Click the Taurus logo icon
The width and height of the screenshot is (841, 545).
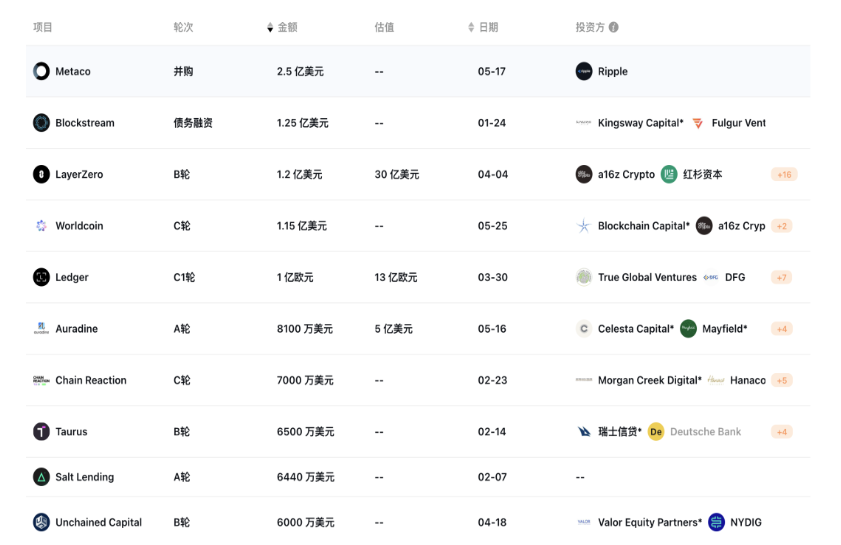click(41, 432)
